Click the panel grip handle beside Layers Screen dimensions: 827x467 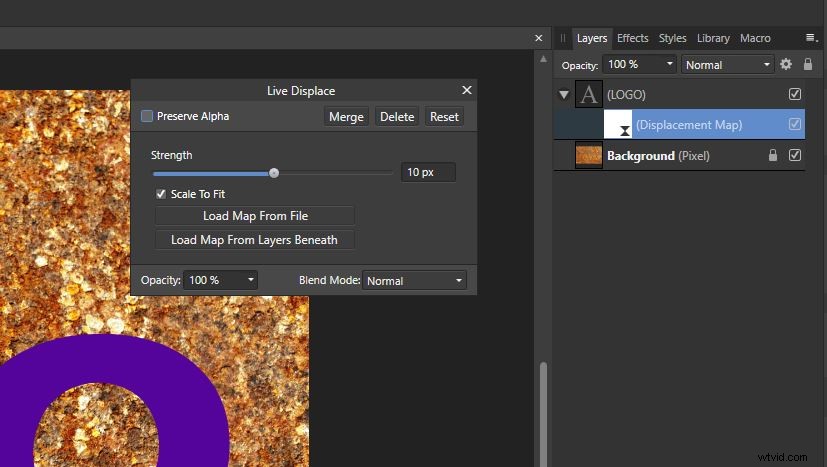(563, 38)
